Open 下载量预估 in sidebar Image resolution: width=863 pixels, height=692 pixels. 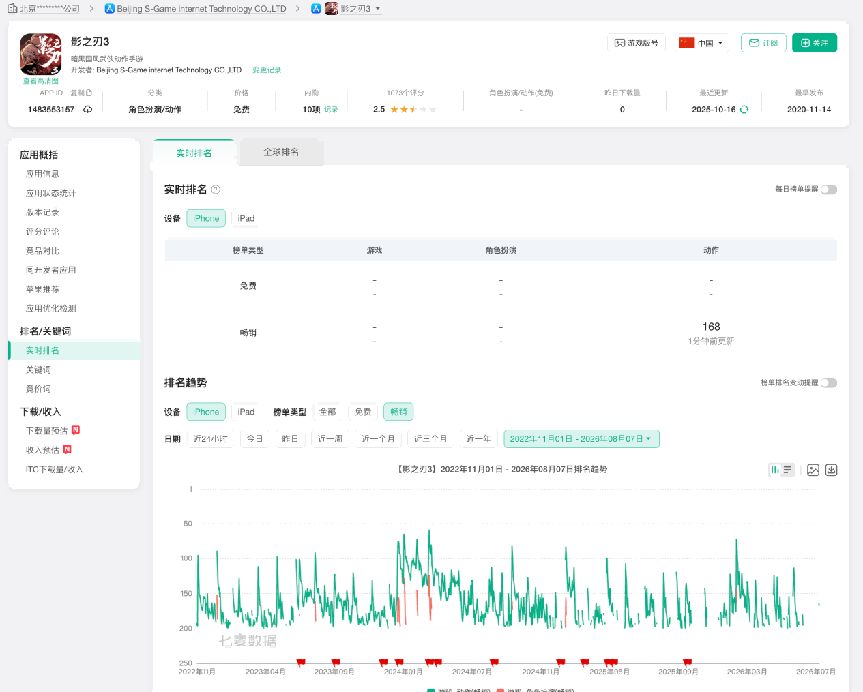(x=47, y=431)
